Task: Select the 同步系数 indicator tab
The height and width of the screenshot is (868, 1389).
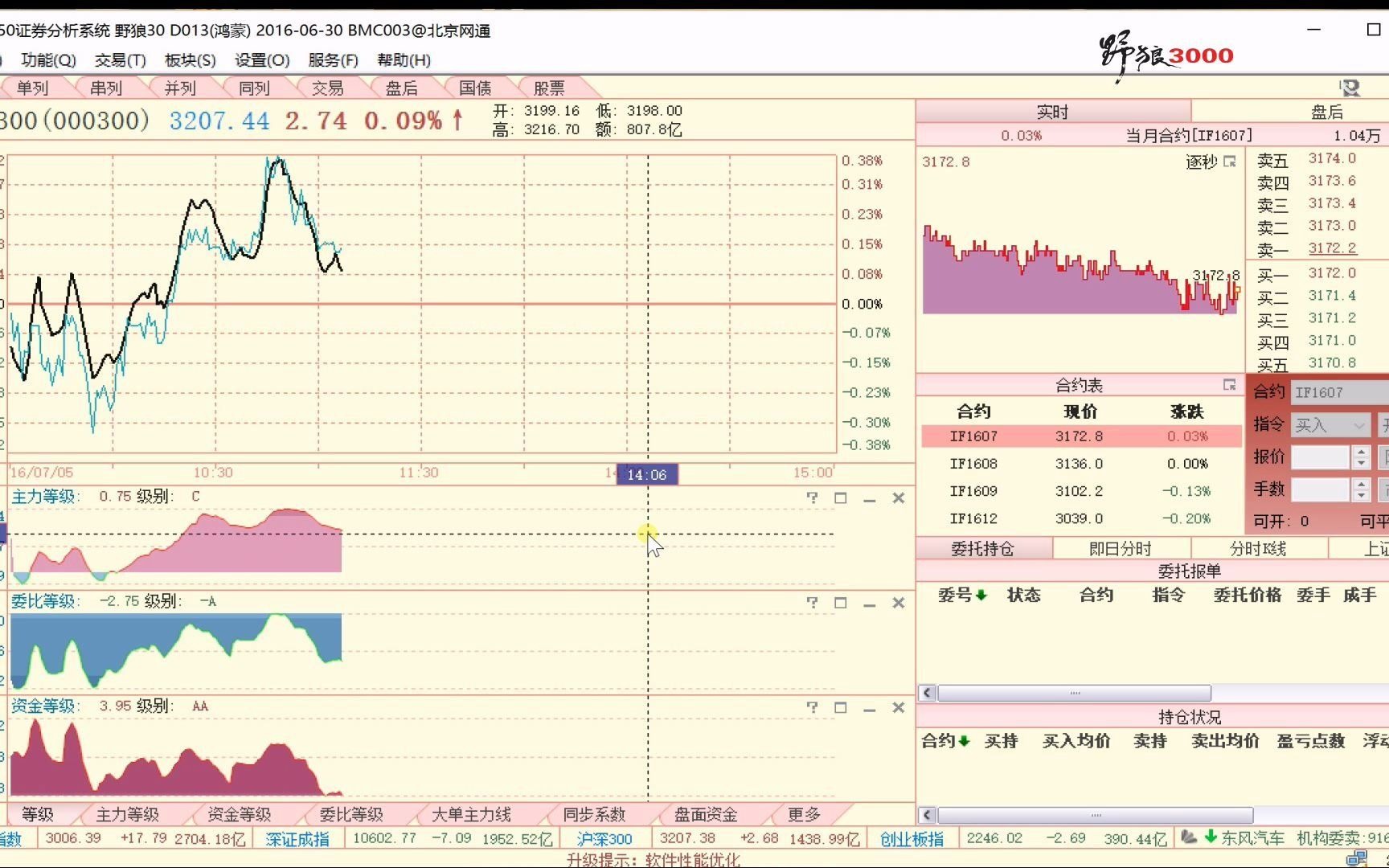Action: pos(594,814)
